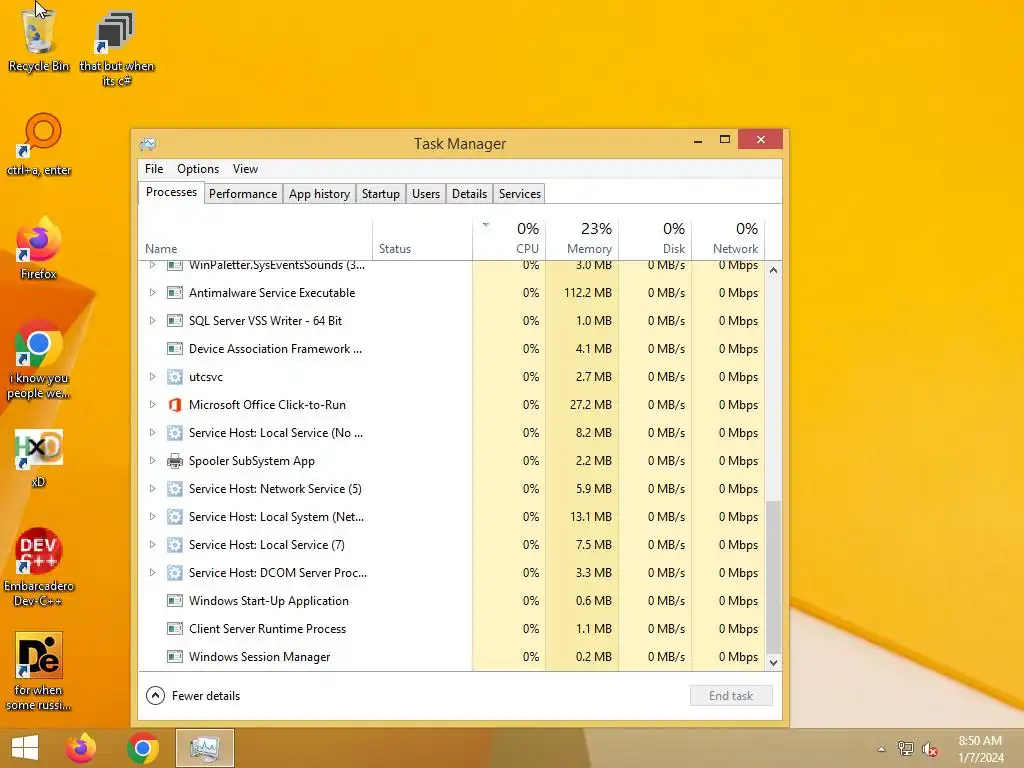
Task: Open the File menu
Action: pyautogui.click(x=154, y=169)
